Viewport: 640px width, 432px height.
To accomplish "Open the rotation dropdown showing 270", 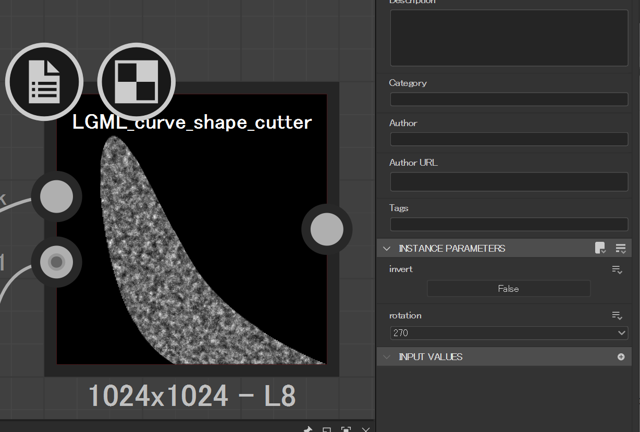I will click(508, 333).
